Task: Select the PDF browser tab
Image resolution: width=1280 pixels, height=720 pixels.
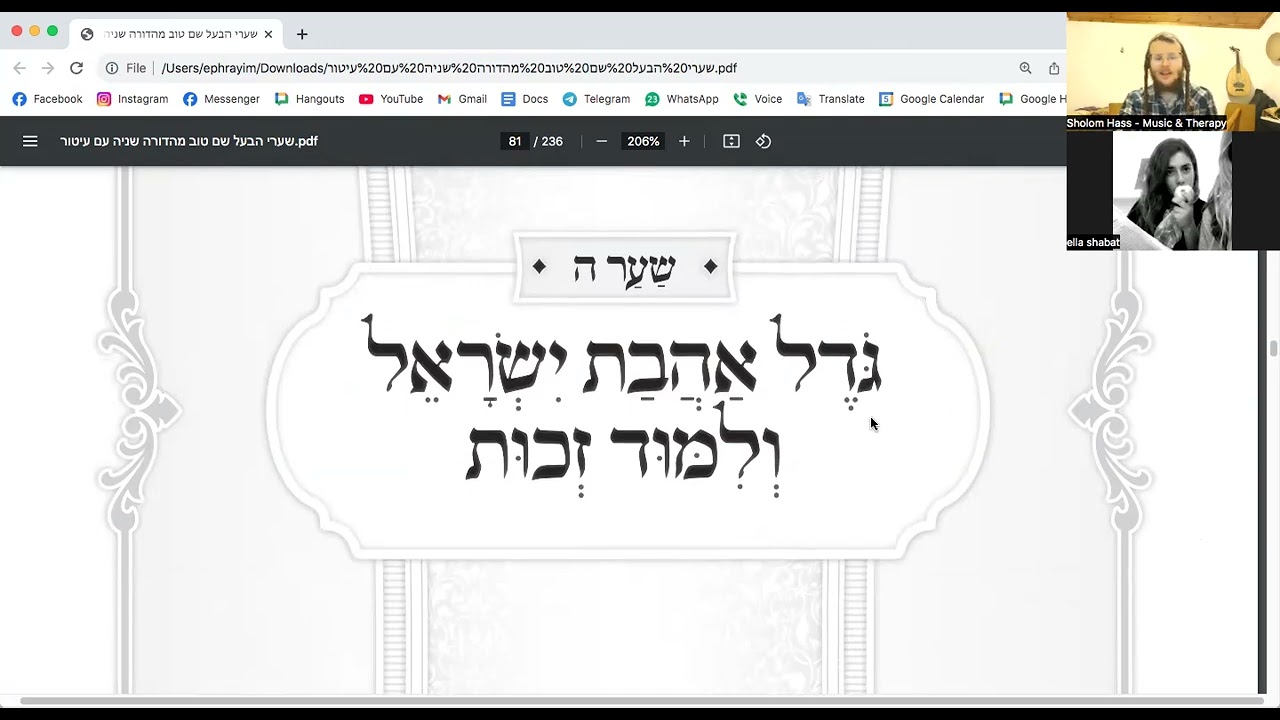Action: (177, 34)
